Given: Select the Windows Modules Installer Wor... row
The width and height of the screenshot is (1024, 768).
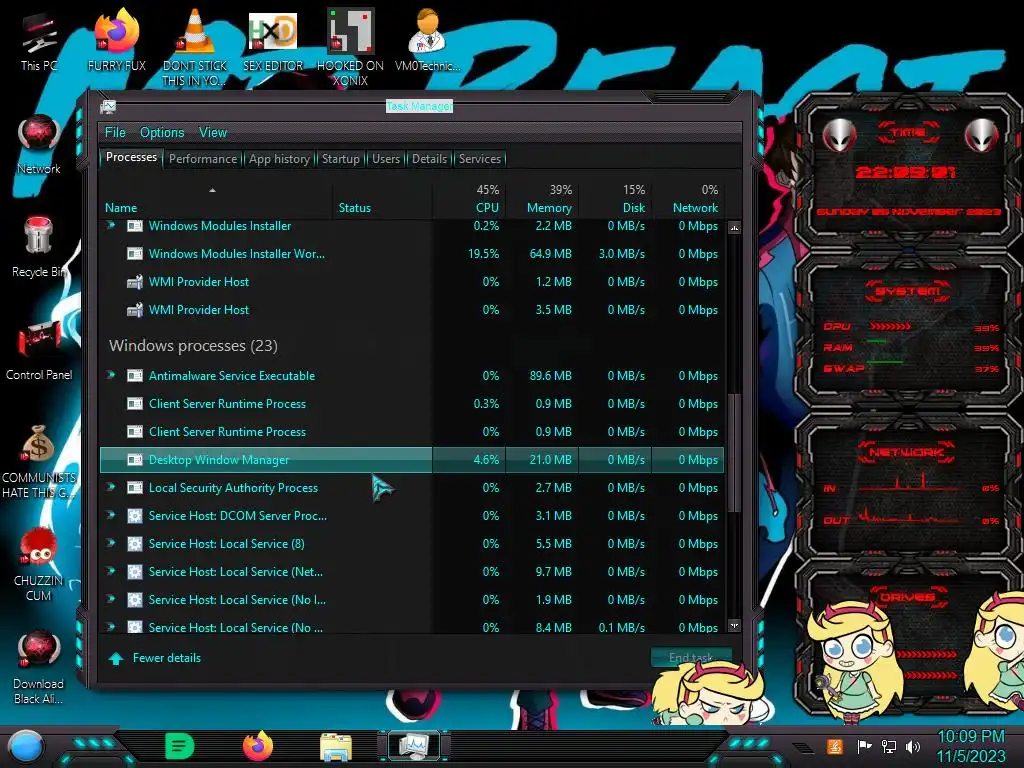Looking at the screenshot, I should (x=412, y=254).
